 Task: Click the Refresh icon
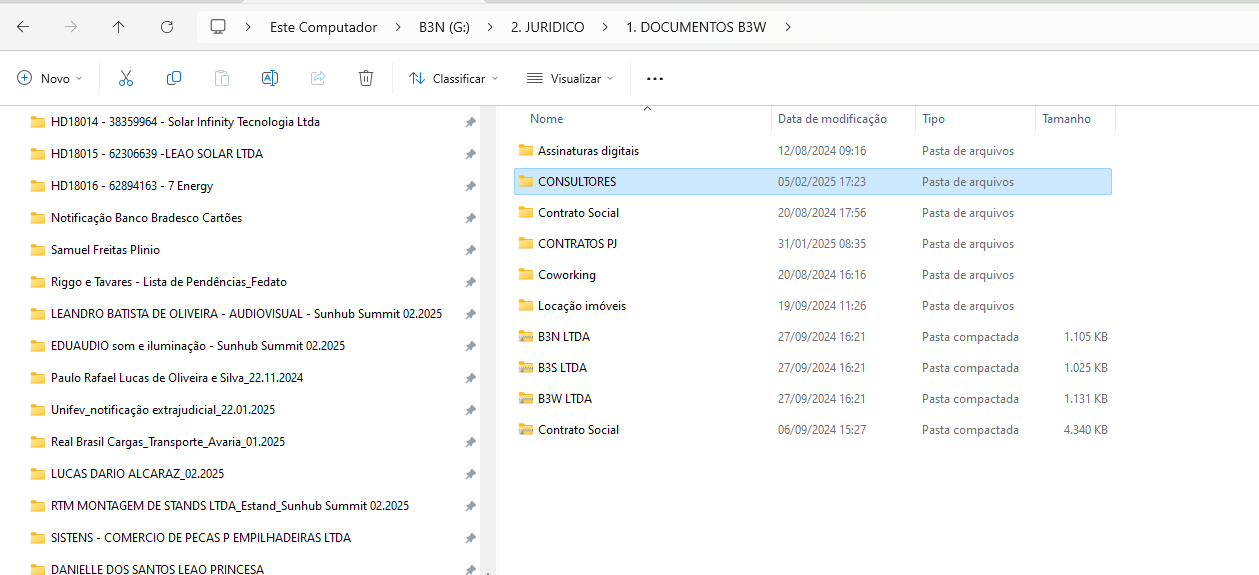coord(167,27)
